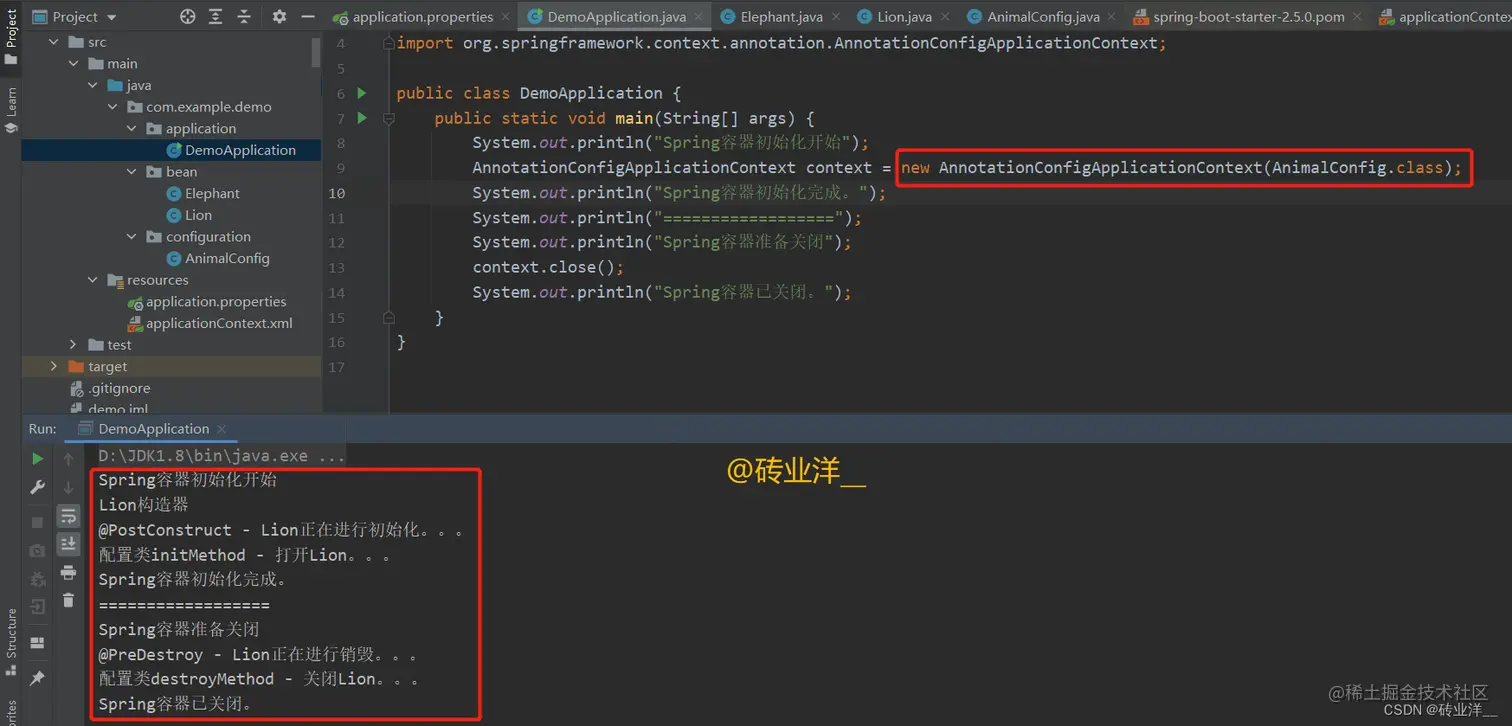Close Lion.java editor tab
1512x726 pixels.
945,17
